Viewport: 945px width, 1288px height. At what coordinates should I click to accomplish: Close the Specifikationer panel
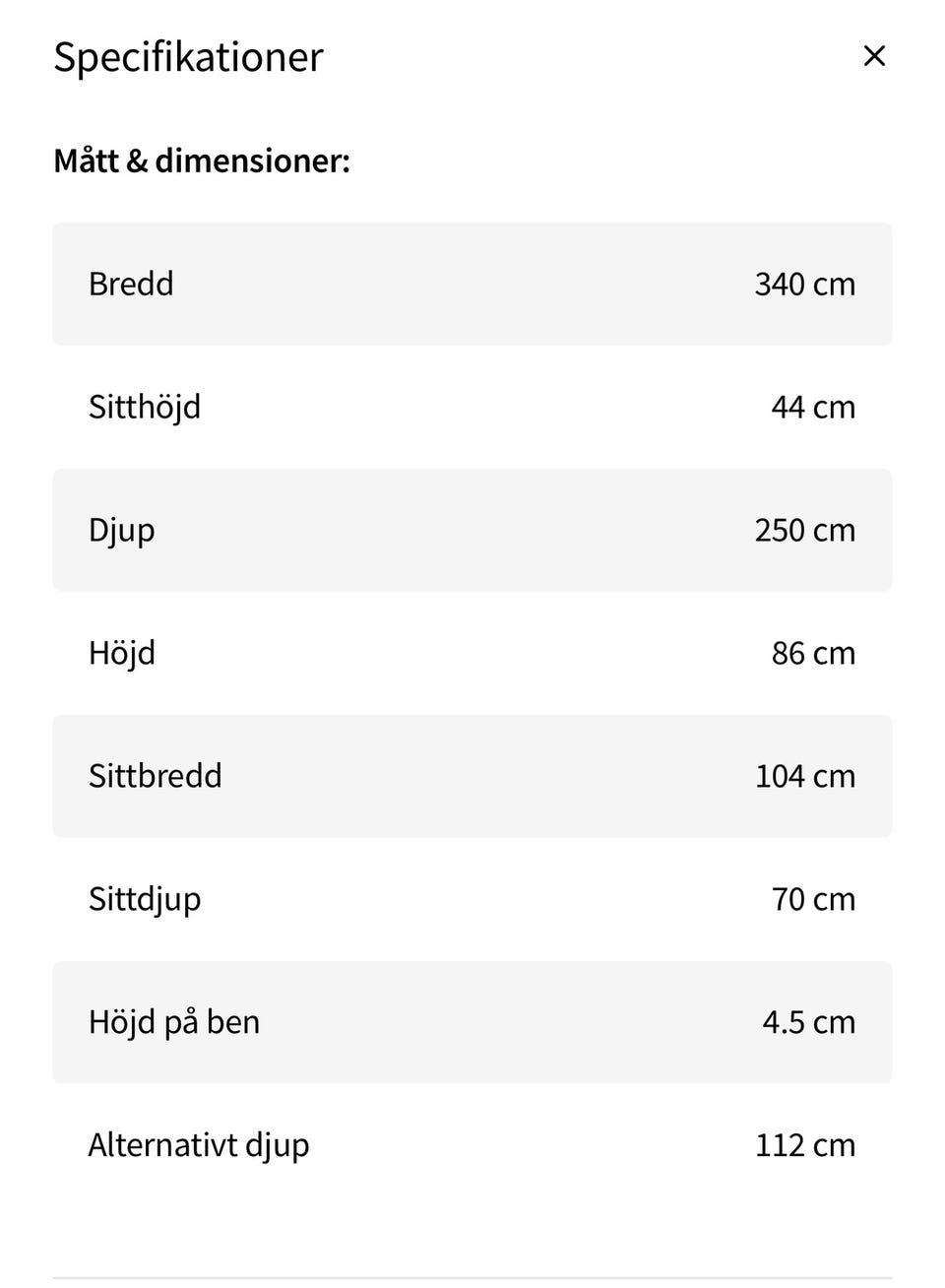tap(874, 56)
